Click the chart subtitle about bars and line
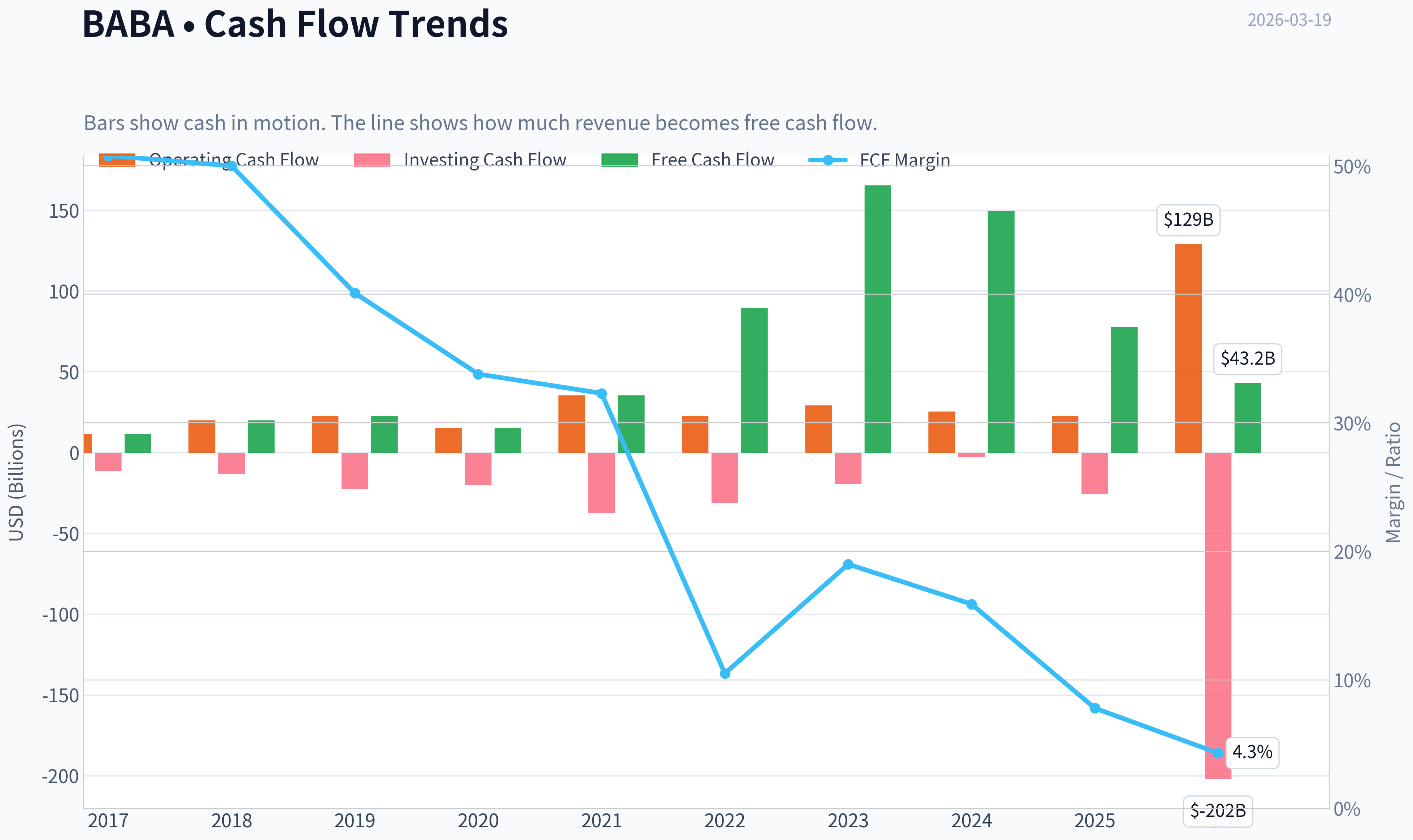The image size is (1413, 840). pyautogui.click(x=480, y=123)
